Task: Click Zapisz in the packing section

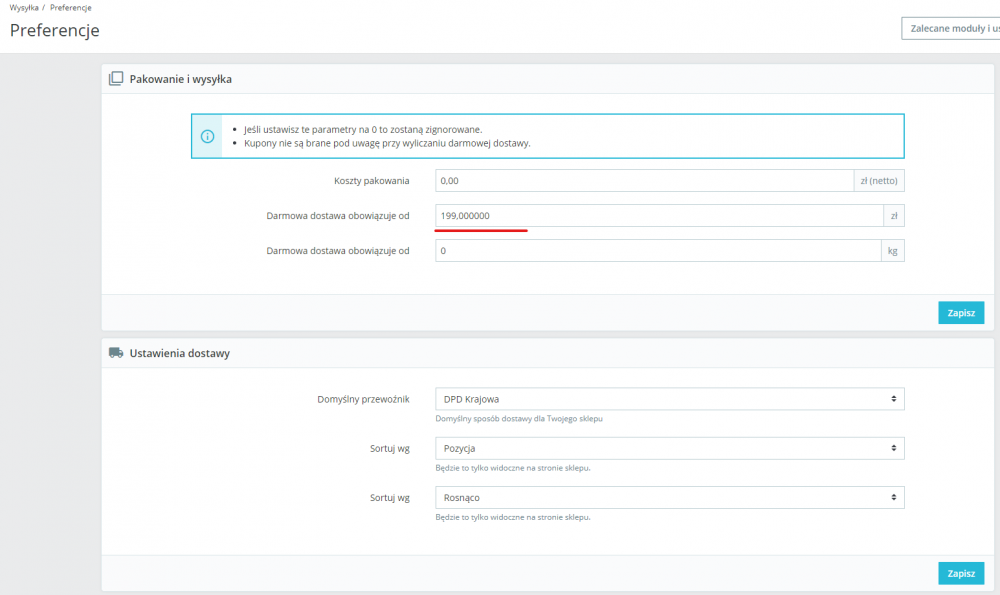Action: (x=960, y=313)
